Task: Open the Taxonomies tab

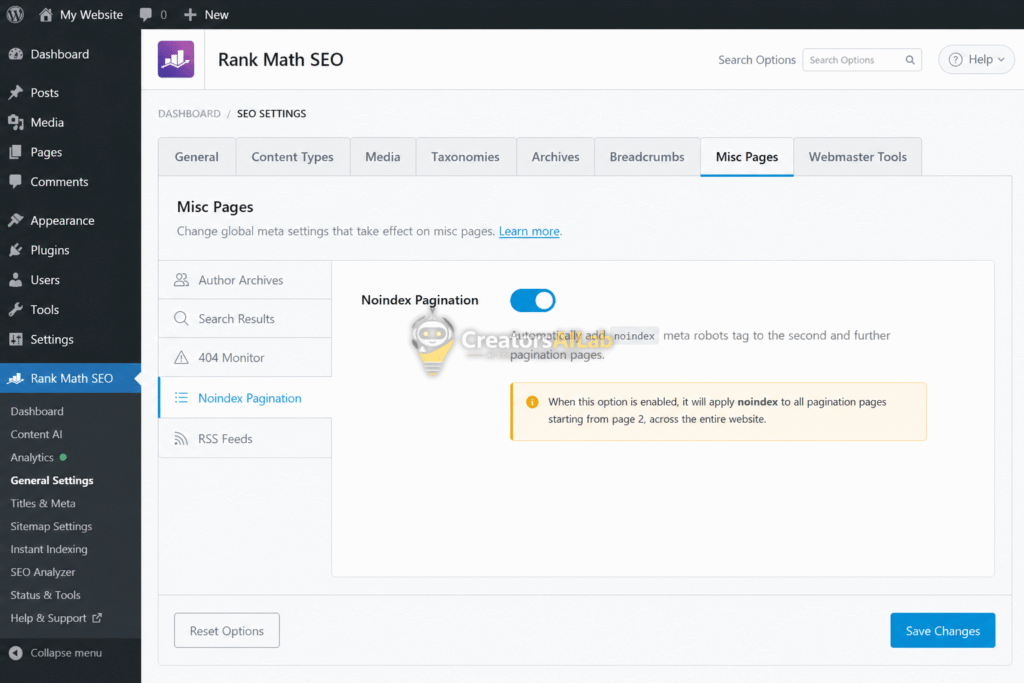Action: [465, 157]
